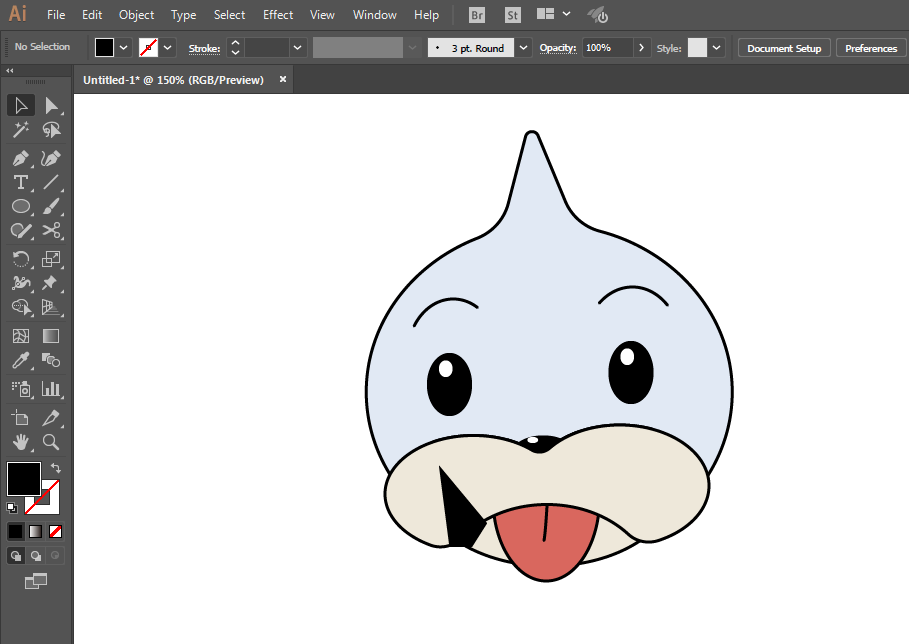Open the Effect menu
The height and width of the screenshot is (644, 909).
coord(278,15)
